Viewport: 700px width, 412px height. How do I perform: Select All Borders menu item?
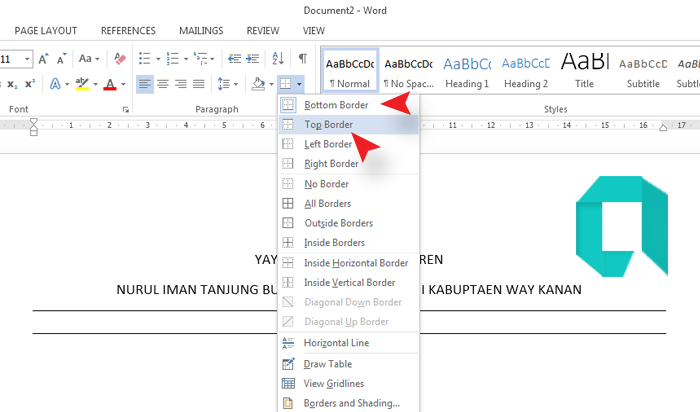tap(348, 204)
